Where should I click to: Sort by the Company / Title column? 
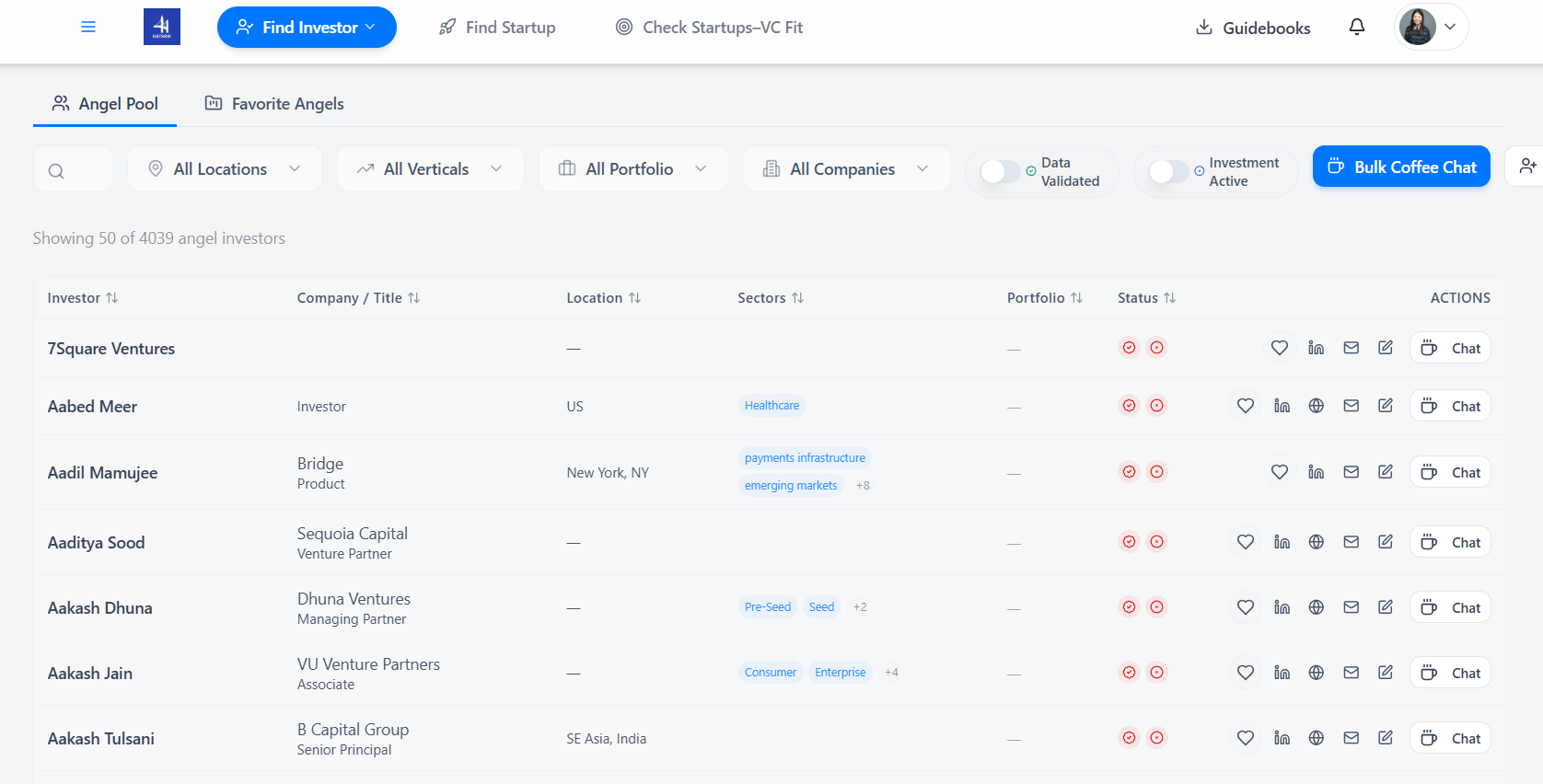tap(359, 298)
